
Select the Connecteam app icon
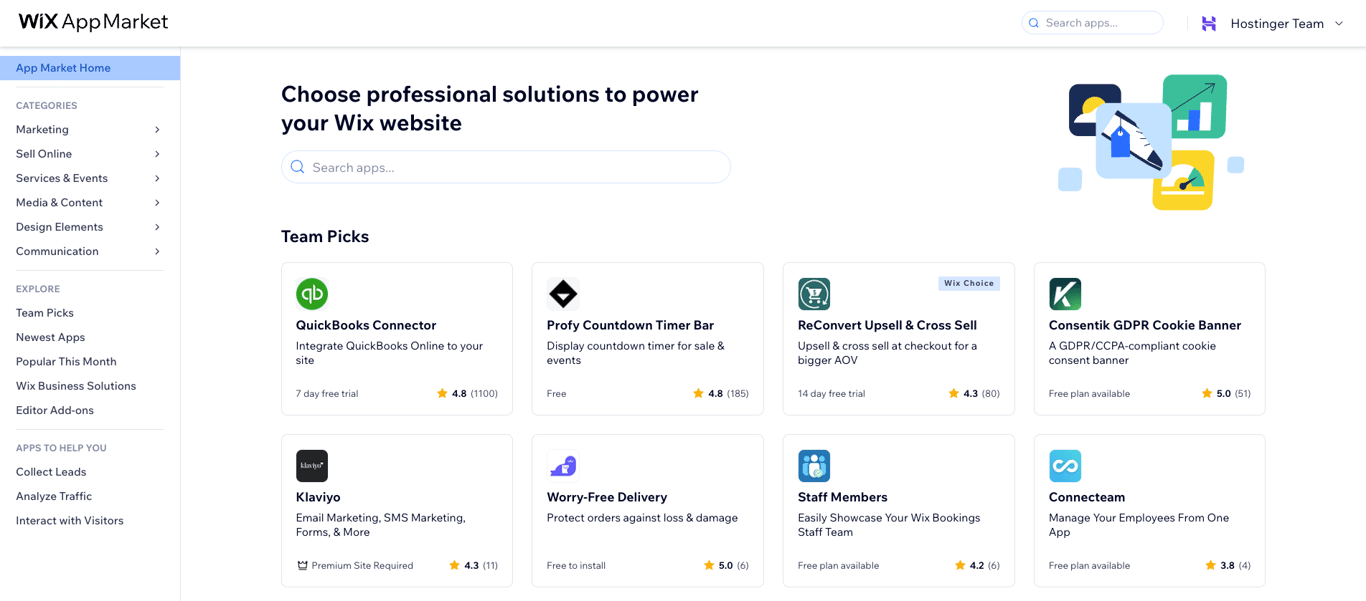coord(1065,466)
